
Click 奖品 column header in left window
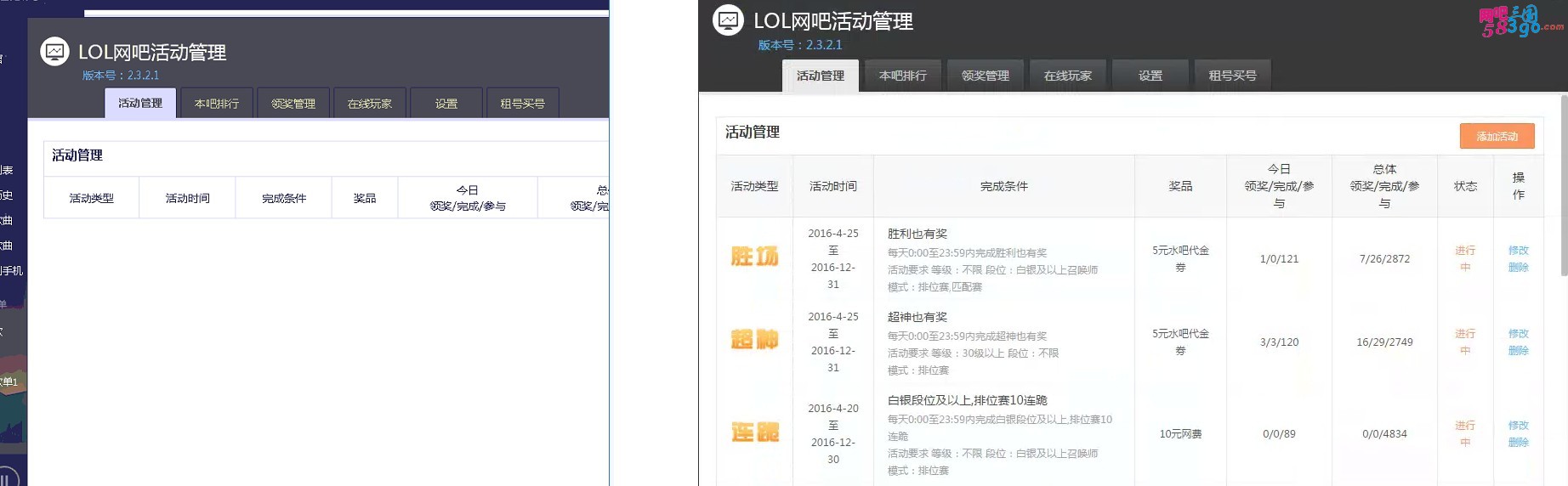365,198
